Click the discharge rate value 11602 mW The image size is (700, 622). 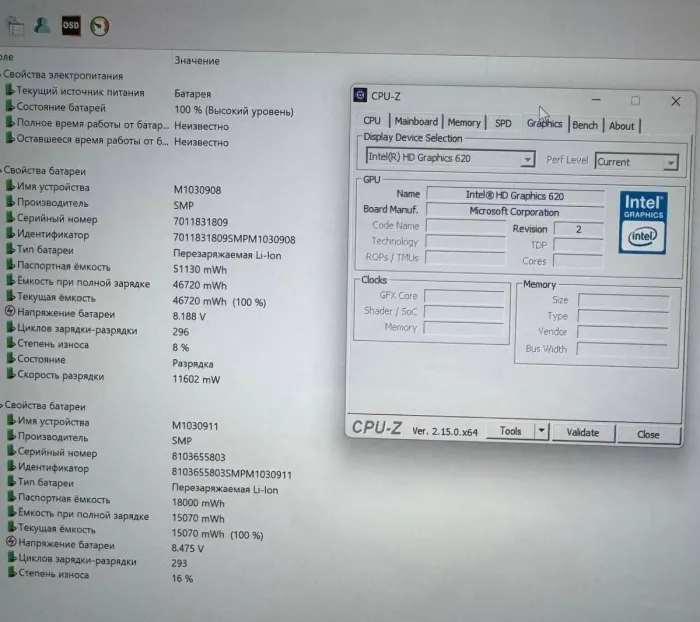196,379
